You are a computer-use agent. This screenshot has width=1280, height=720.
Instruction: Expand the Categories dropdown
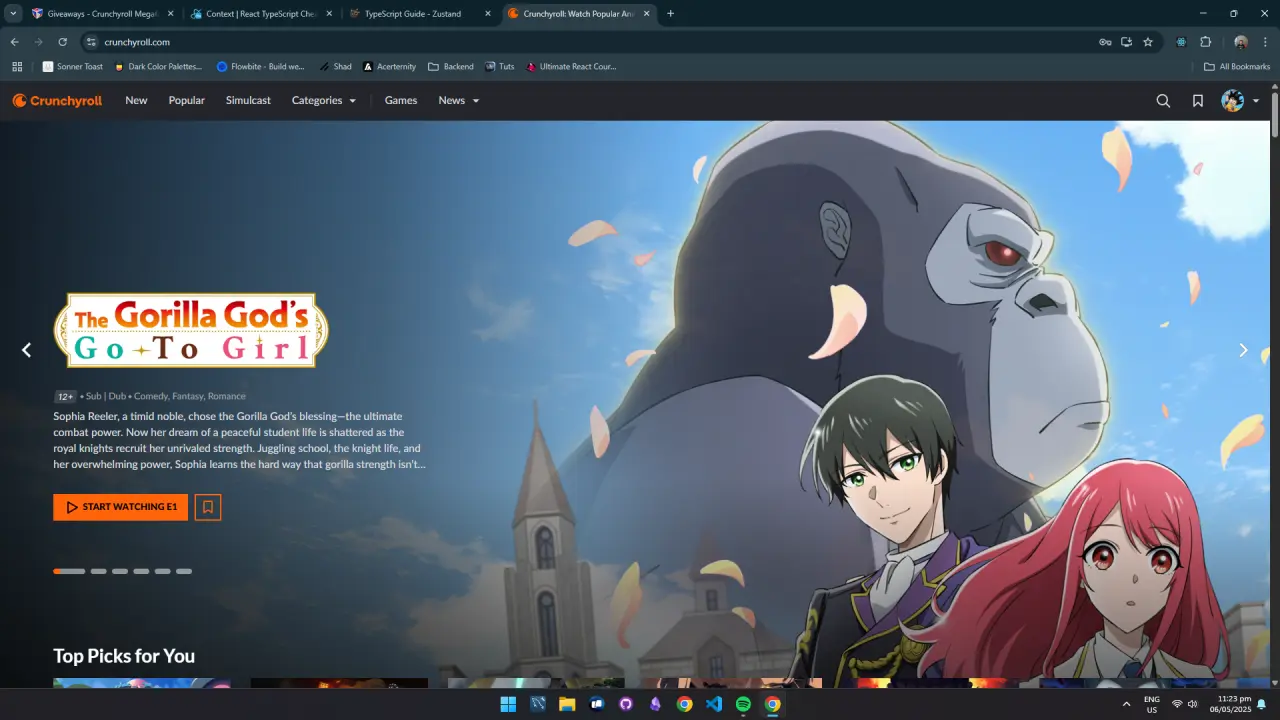pyautogui.click(x=324, y=100)
